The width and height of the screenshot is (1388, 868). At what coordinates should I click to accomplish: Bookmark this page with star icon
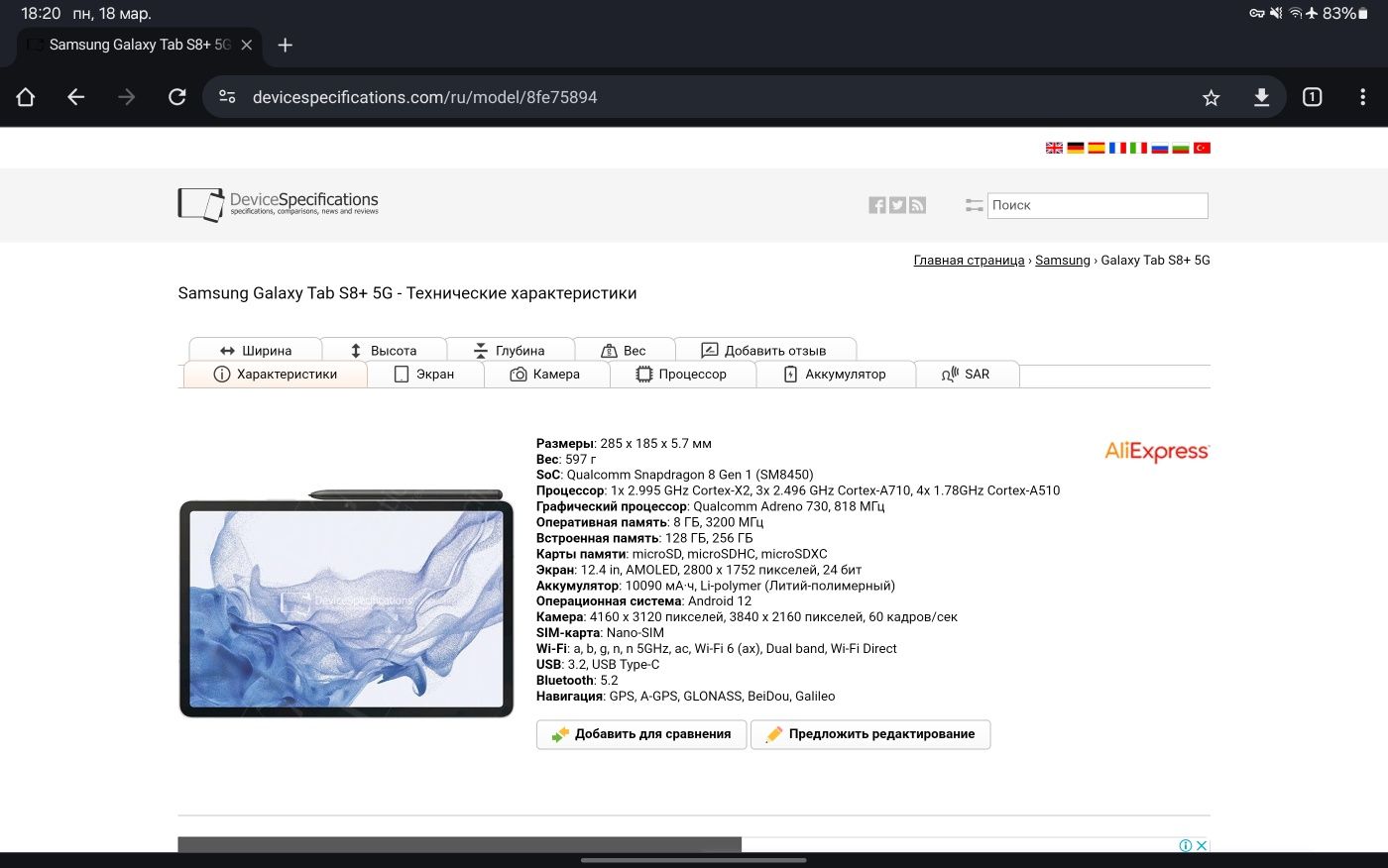click(1211, 97)
